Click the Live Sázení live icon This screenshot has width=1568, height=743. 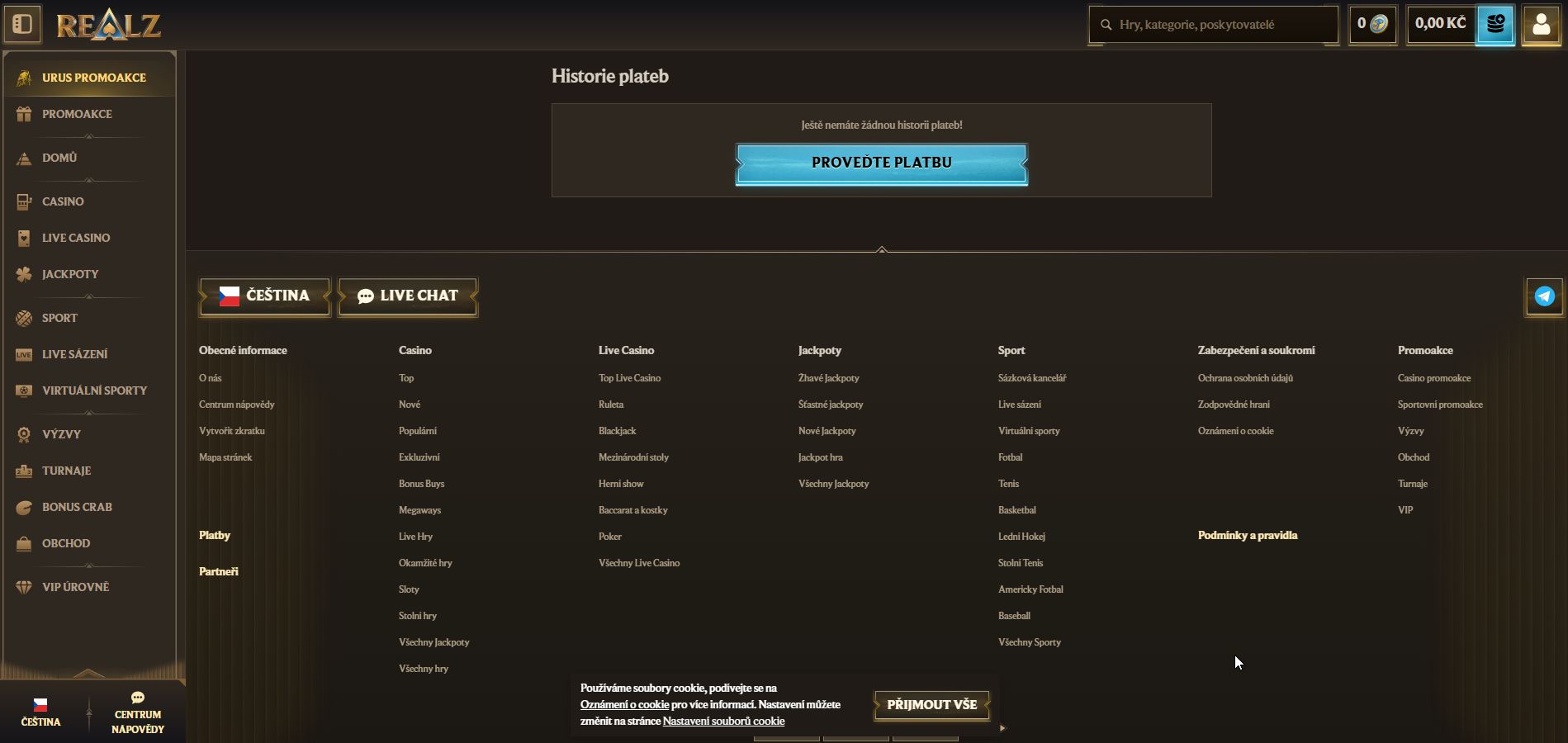[x=24, y=355]
